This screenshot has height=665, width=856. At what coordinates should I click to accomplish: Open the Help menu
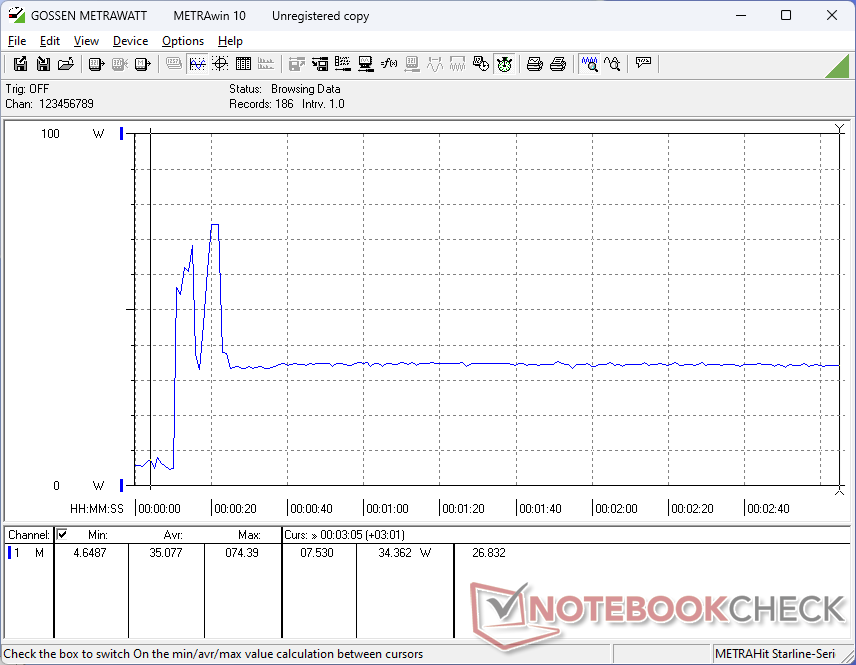[x=230, y=41]
